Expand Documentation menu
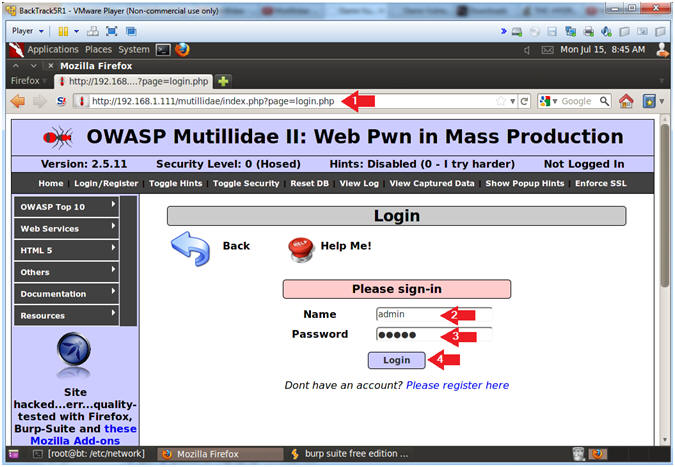Viewport: 675px width, 467px height. 66,294
